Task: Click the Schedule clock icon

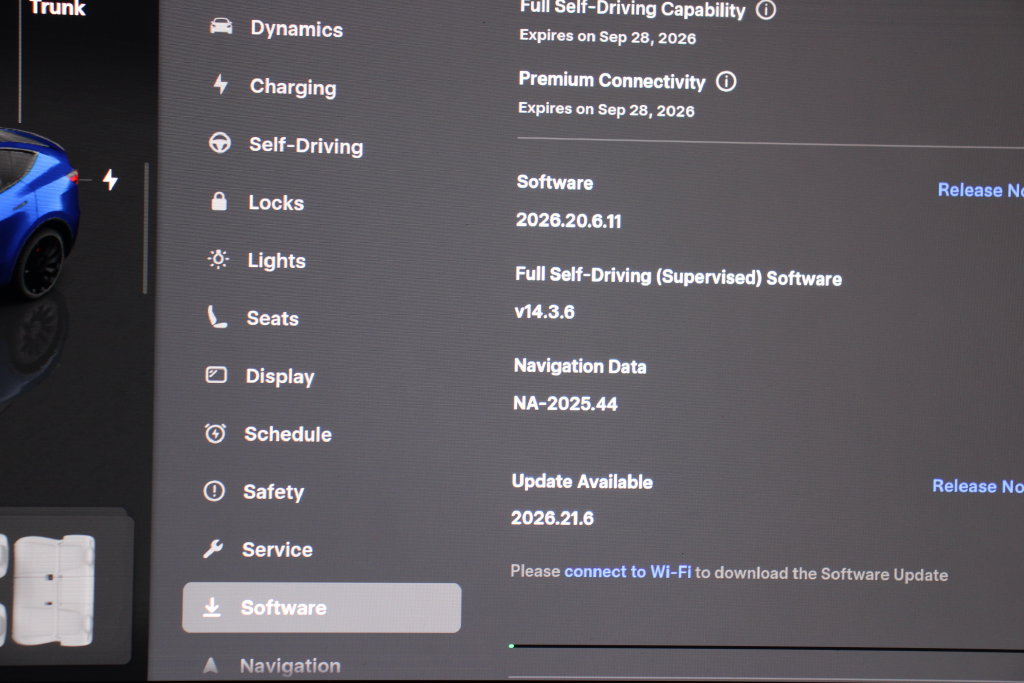Action: 216,433
